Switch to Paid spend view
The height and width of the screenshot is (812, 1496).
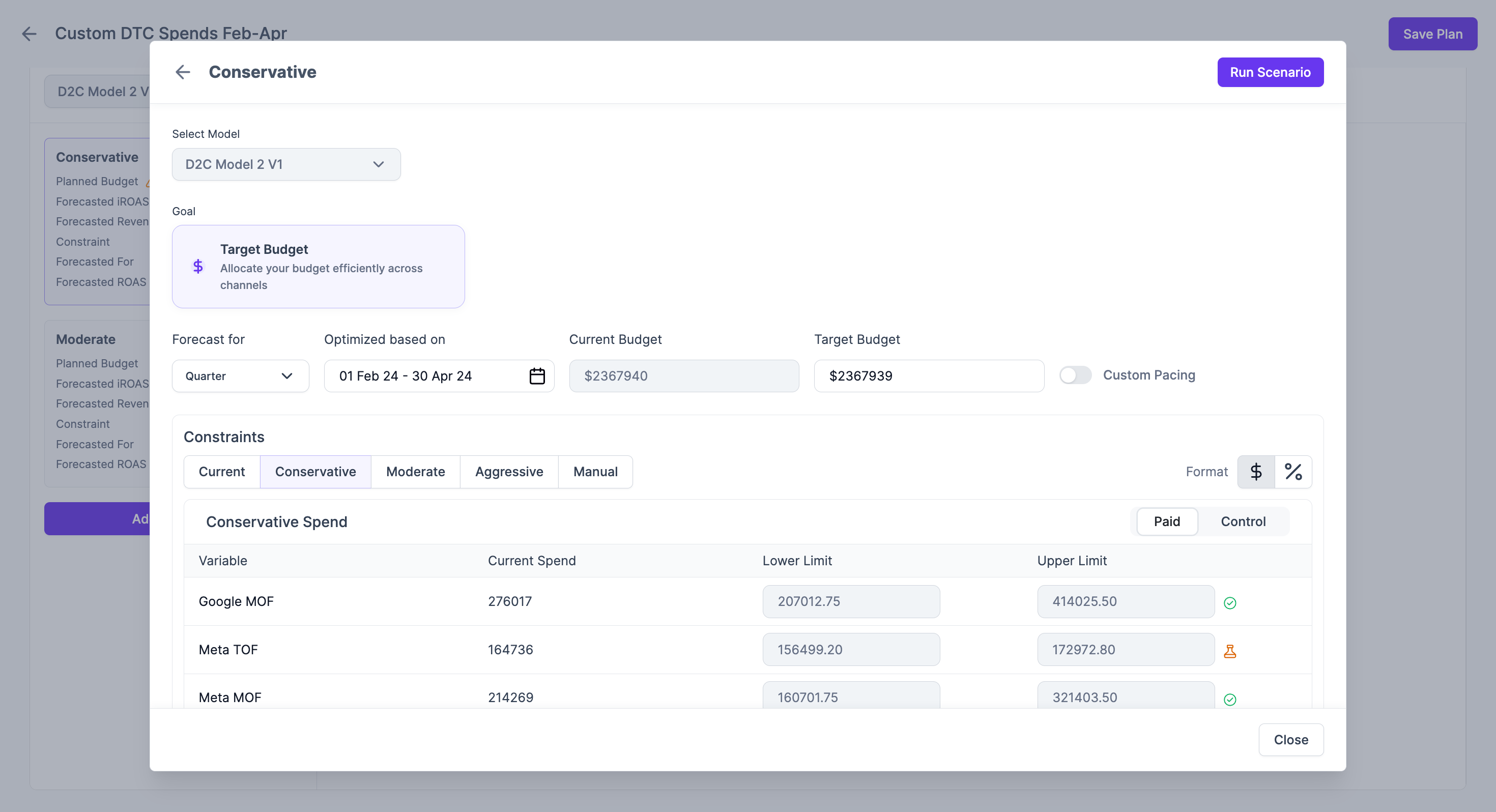[1166, 521]
